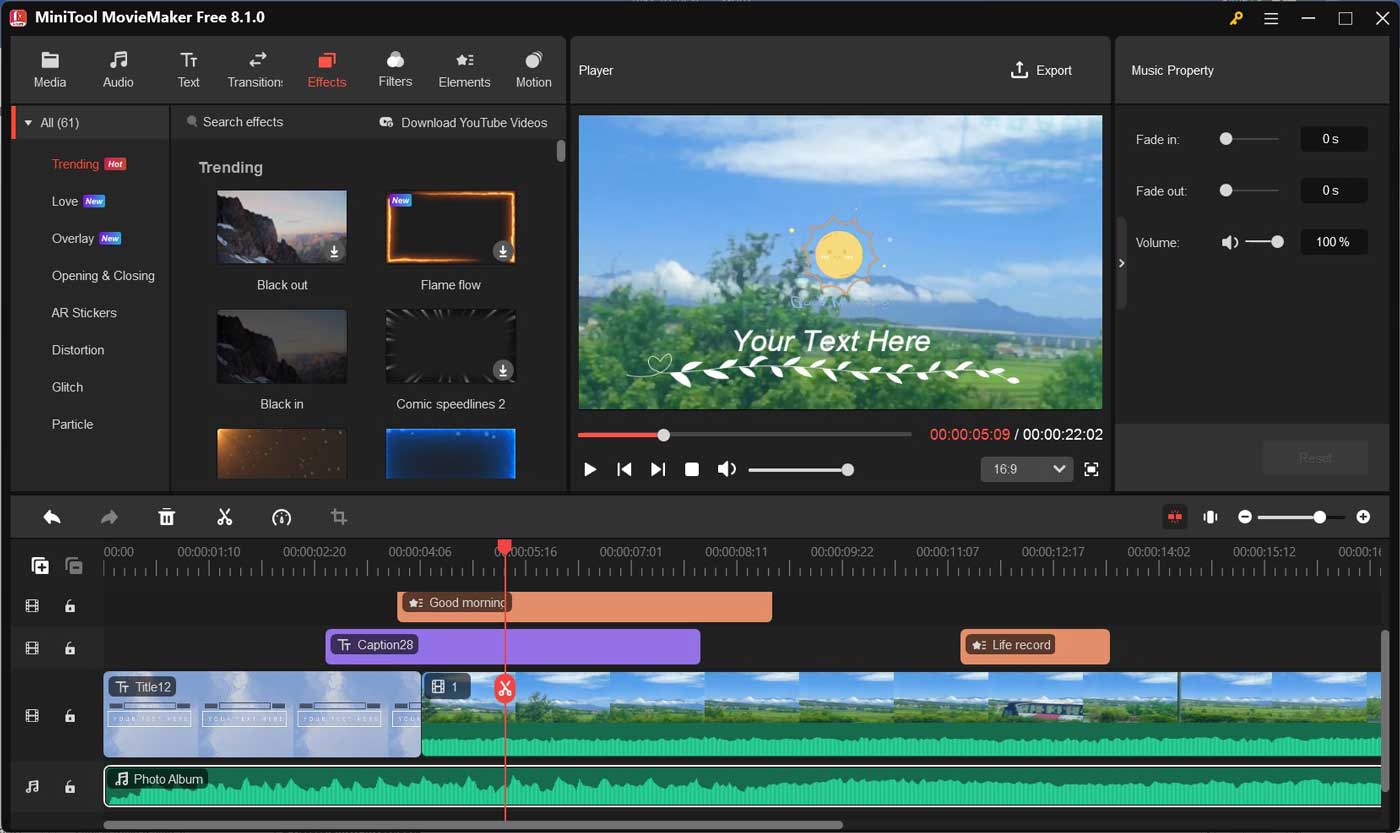Screen dimensions: 1400x833
Task: Select the Caption28 clip on timeline
Action: click(513, 646)
